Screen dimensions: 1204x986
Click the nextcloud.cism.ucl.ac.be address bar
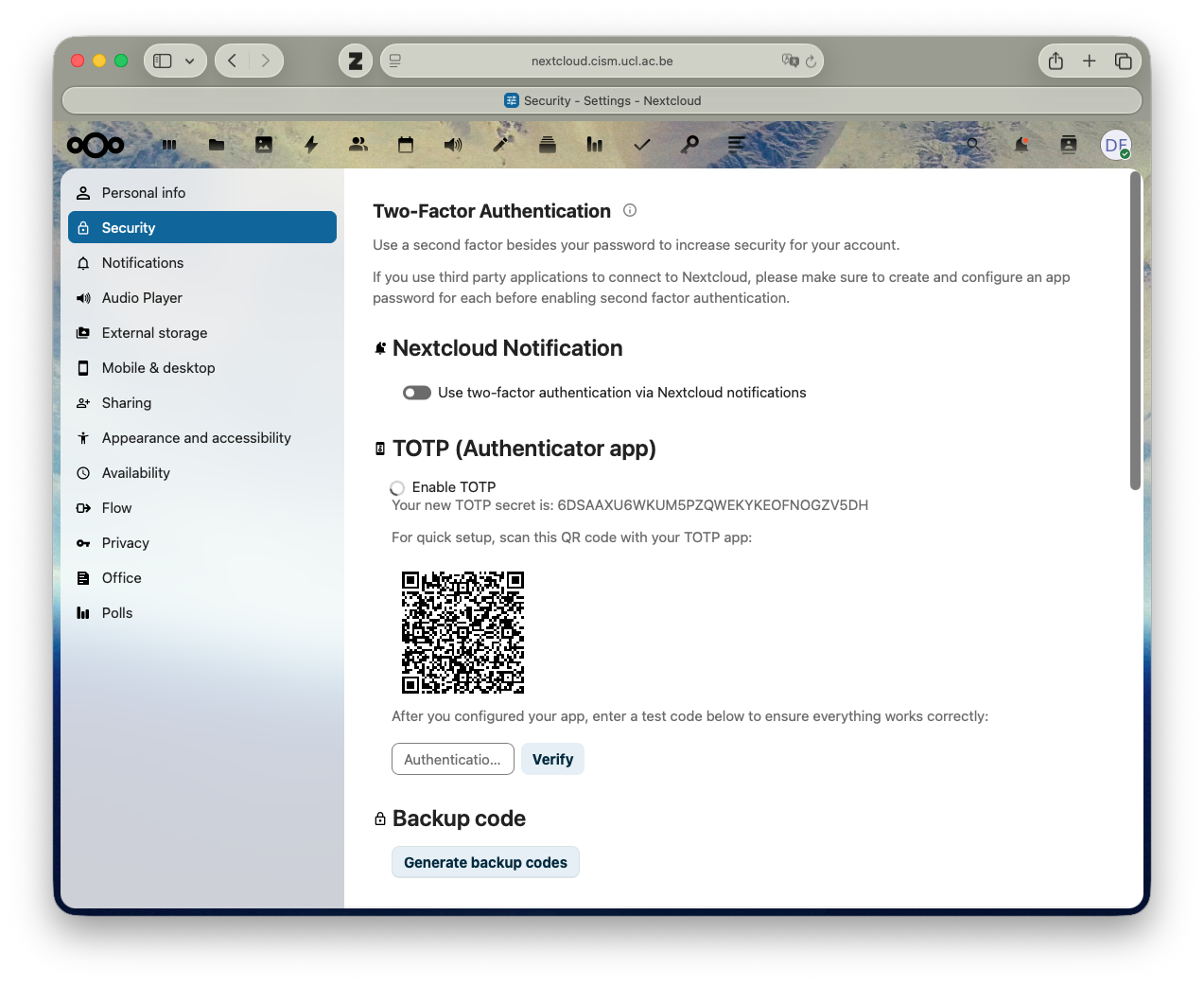click(x=602, y=61)
